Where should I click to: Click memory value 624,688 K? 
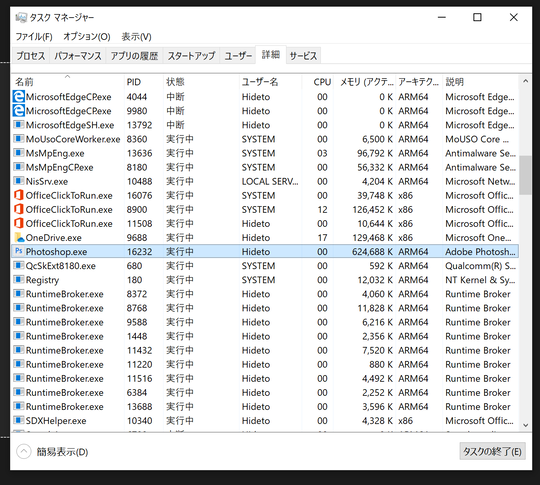(x=372, y=252)
